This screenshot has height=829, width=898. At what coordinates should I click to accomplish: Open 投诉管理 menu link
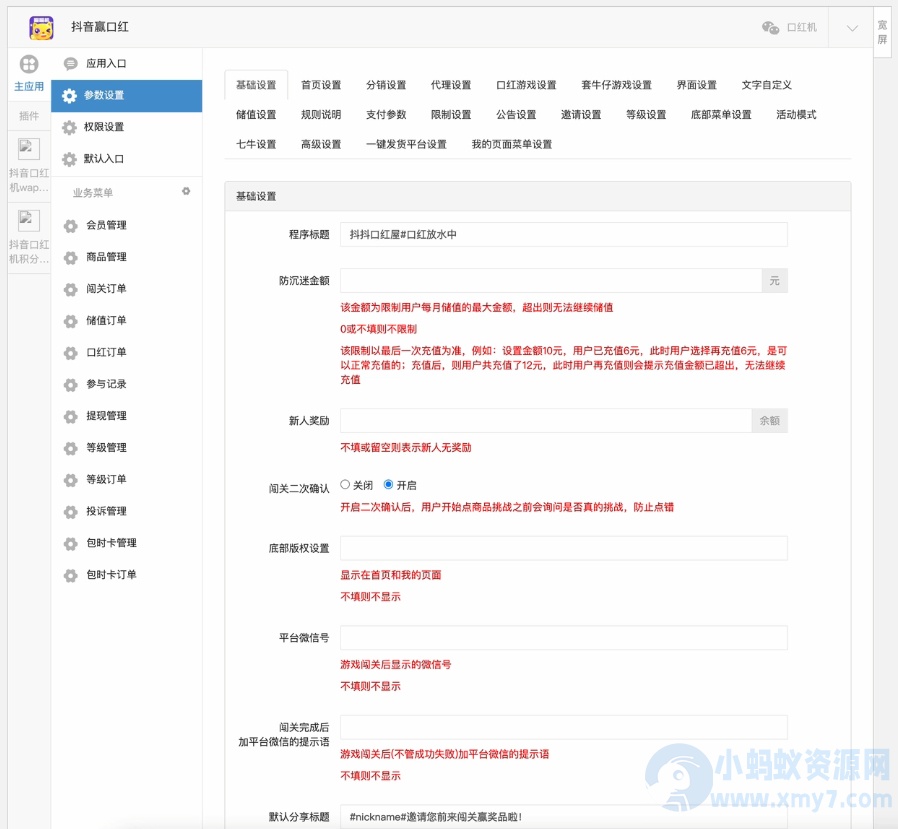coord(107,511)
